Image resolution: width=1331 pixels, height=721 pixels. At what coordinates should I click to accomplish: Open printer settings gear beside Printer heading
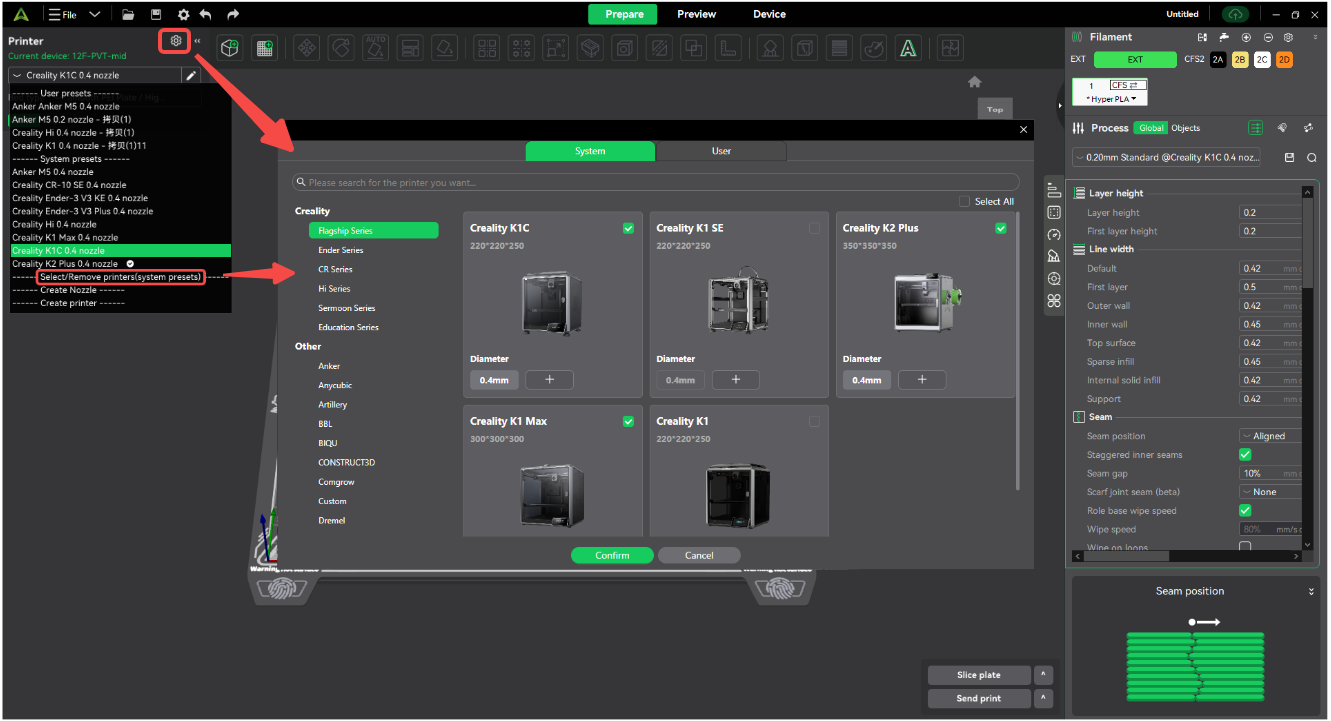tap(175, 41)
